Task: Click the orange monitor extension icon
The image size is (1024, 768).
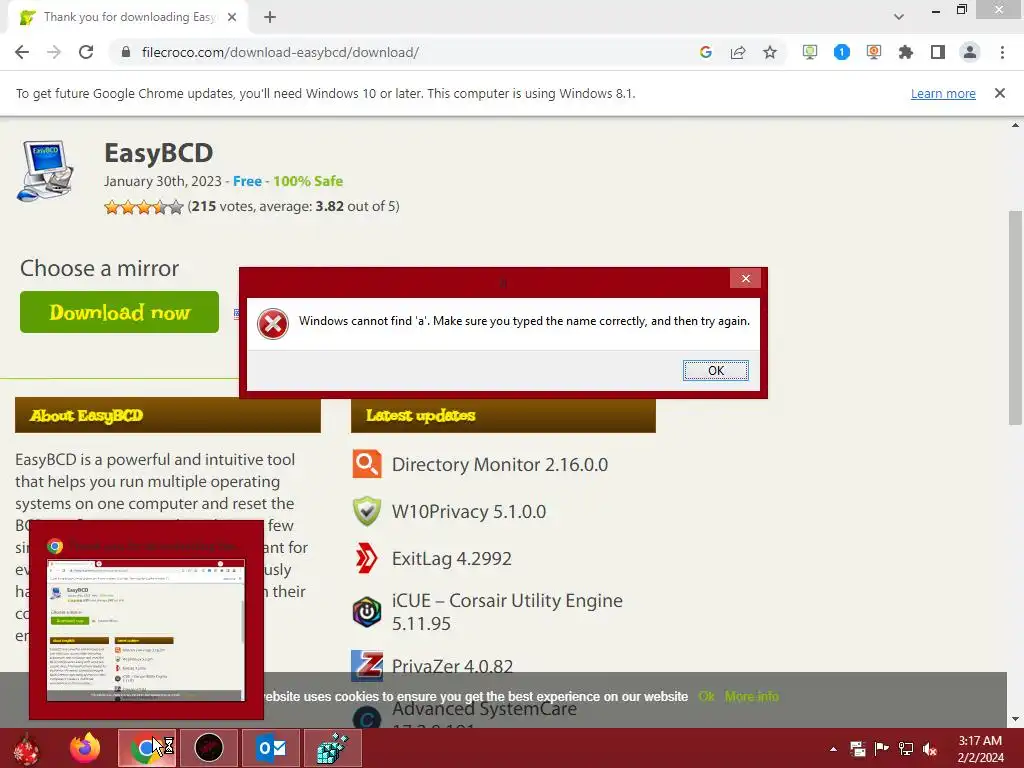Action: tap(874, 52)
